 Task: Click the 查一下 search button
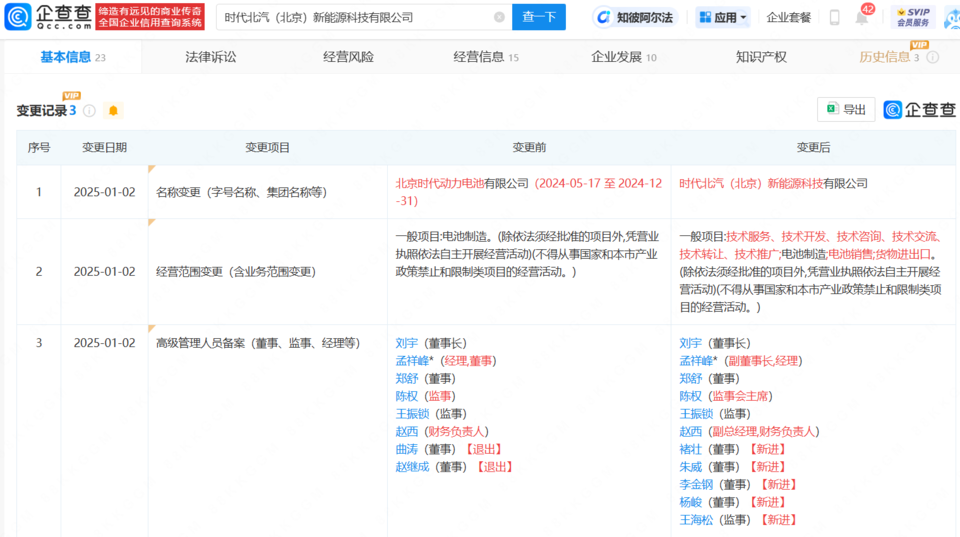coord(538,17)
